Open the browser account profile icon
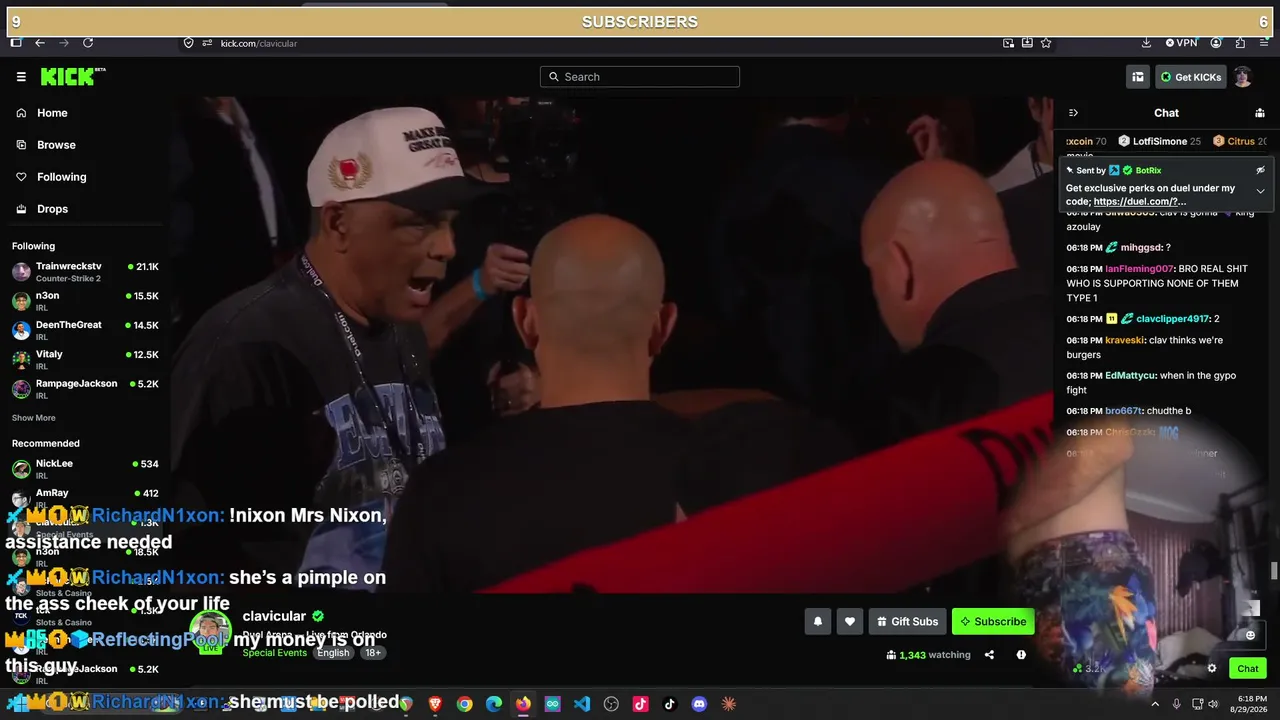Screen dimensions: 1280x720 click(1216, 43)
